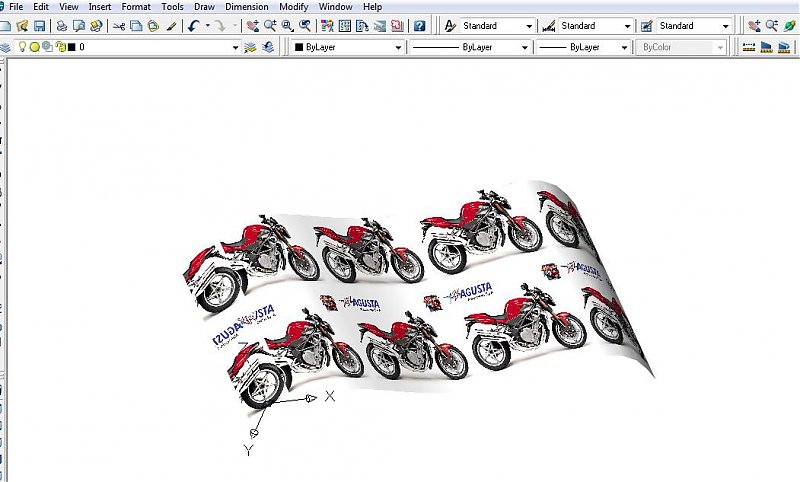Open the Tool Palettes icon
This screenshot has width=800, height=482.
click(362, 26)
